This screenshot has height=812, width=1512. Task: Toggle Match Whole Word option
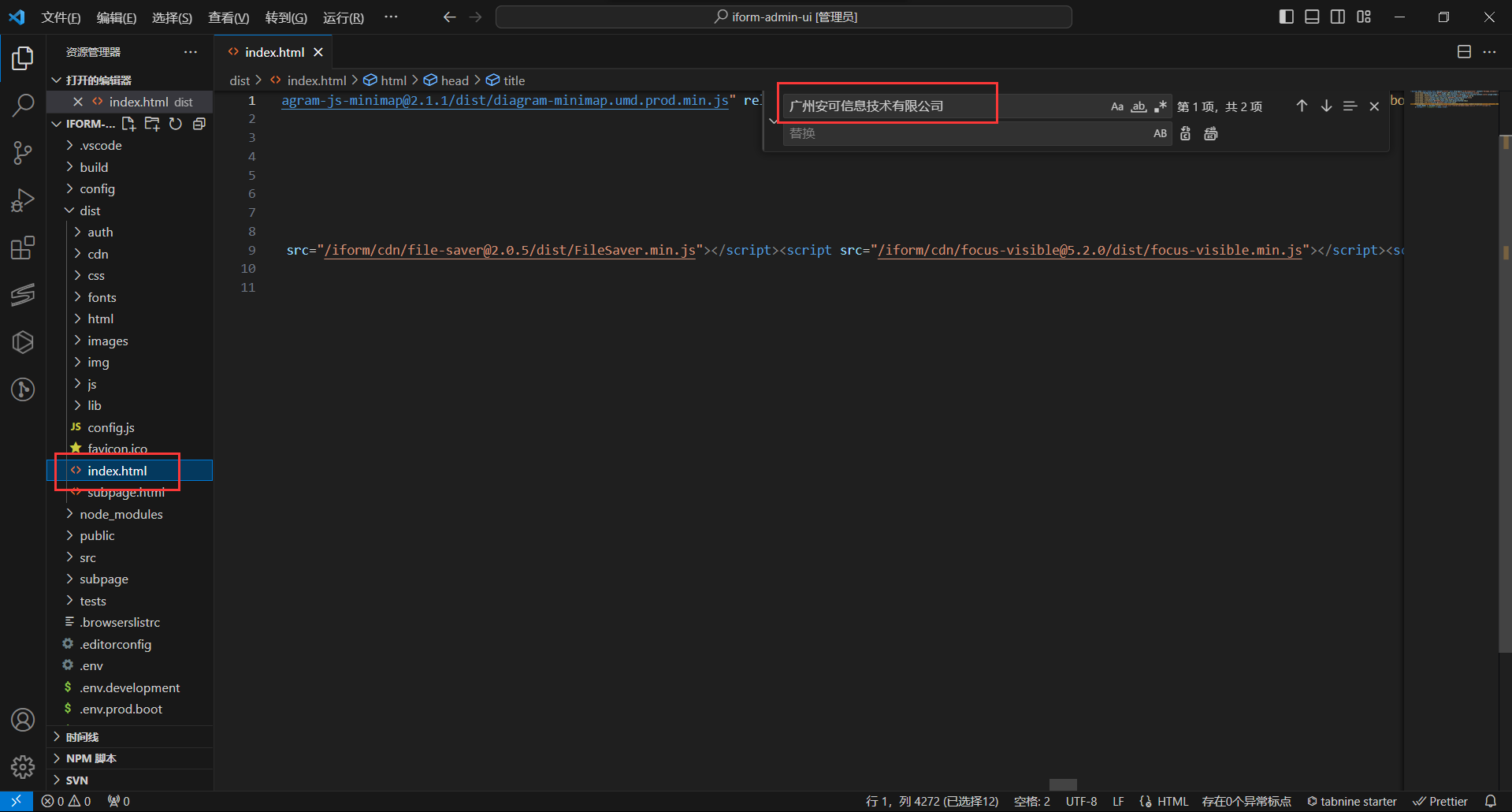pos(1139,106)
